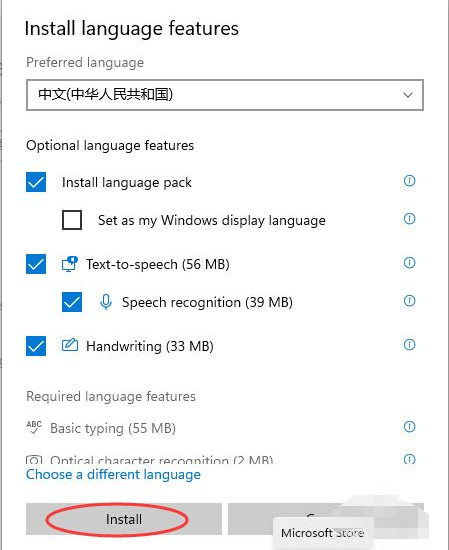
Task: Click info icon for Optical character recognition
Action: click(409, 459)
